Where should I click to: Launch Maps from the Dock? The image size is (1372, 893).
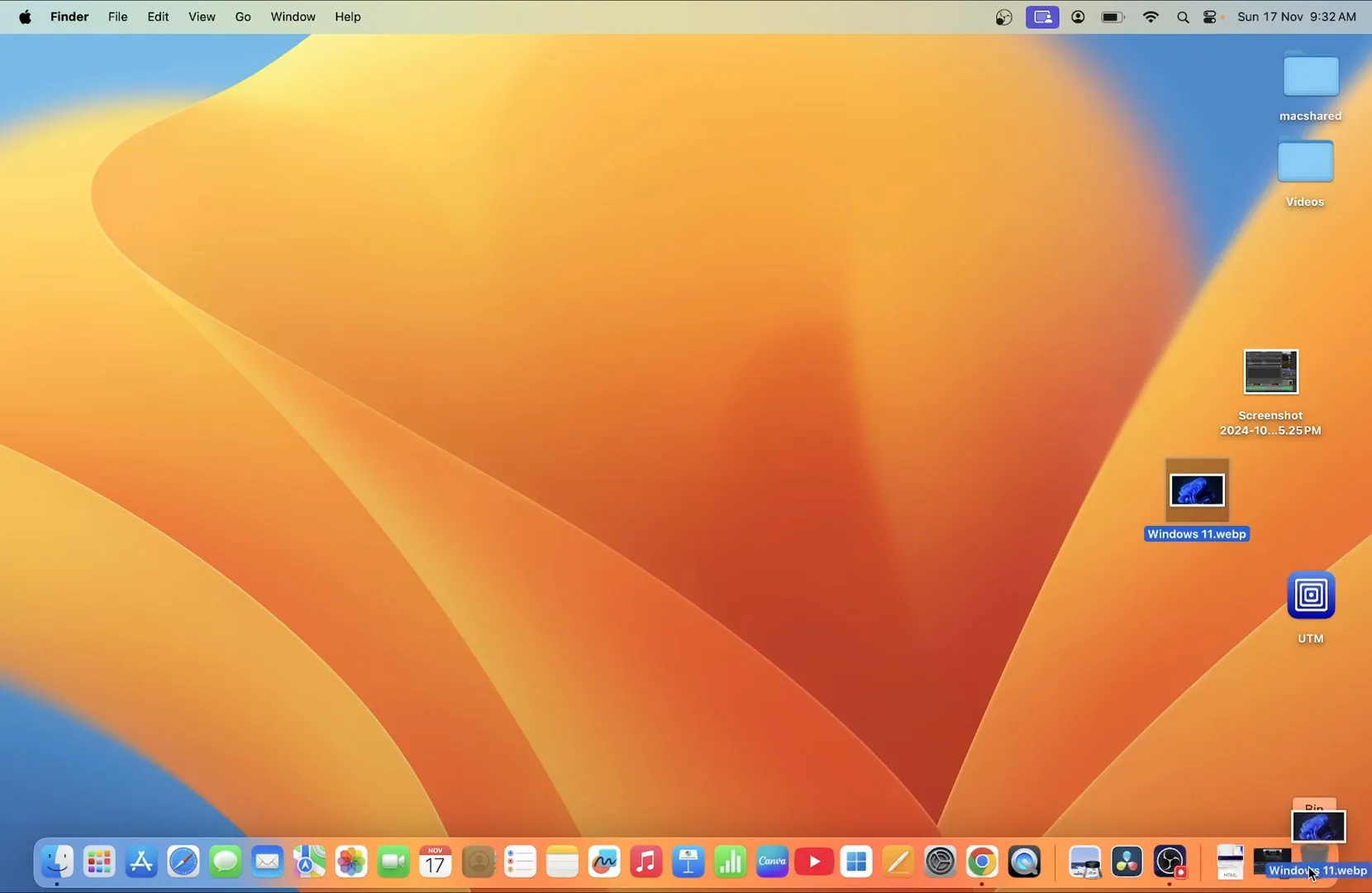309,862
